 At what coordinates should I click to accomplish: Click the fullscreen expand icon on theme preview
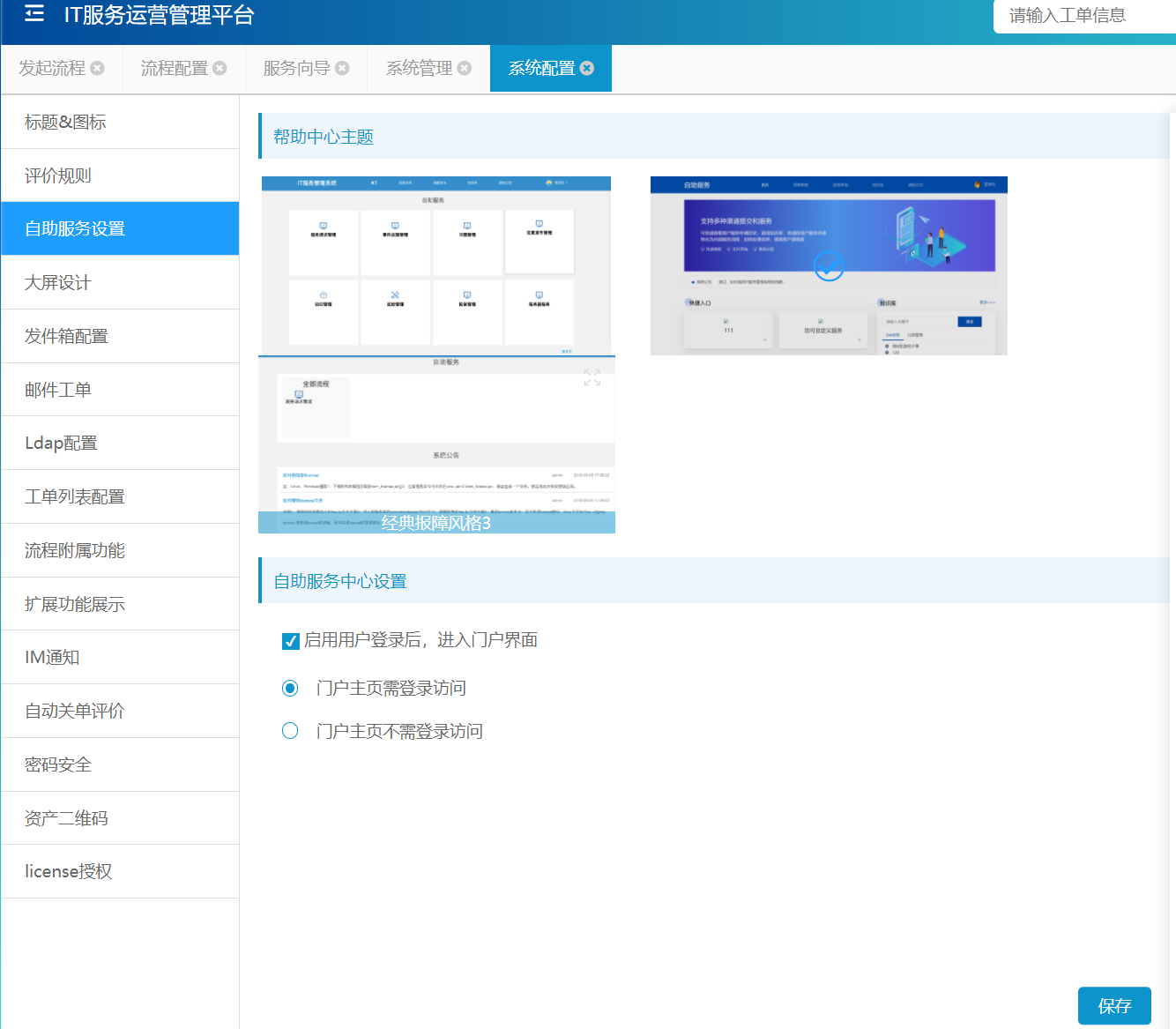(592, 378)
